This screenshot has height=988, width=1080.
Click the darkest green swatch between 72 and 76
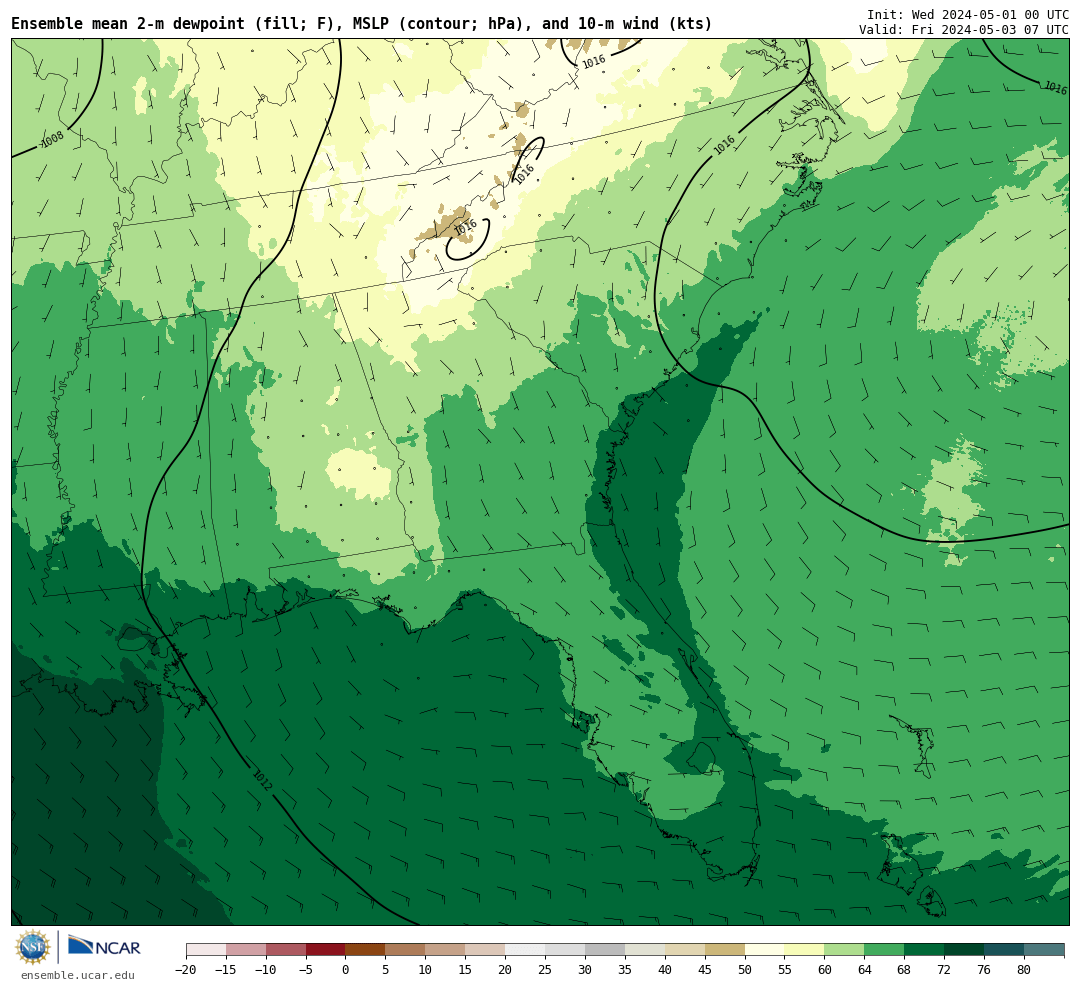[x=964, y=950]
